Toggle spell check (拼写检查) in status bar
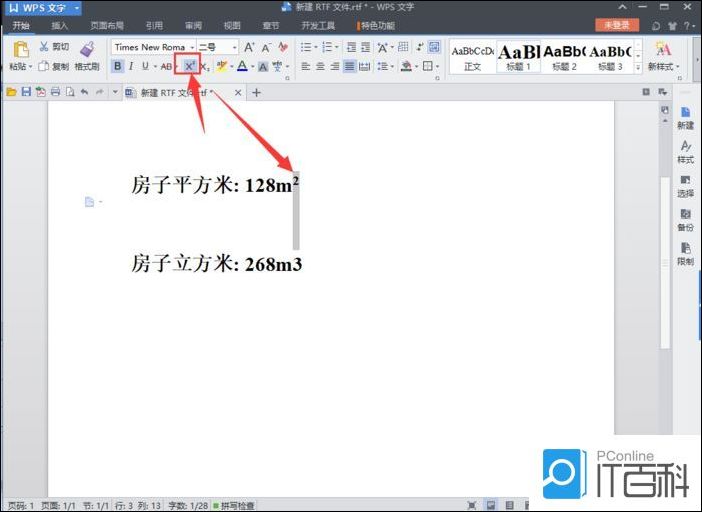Viewport: 702px width, 512px height. (x=234, y=506)
